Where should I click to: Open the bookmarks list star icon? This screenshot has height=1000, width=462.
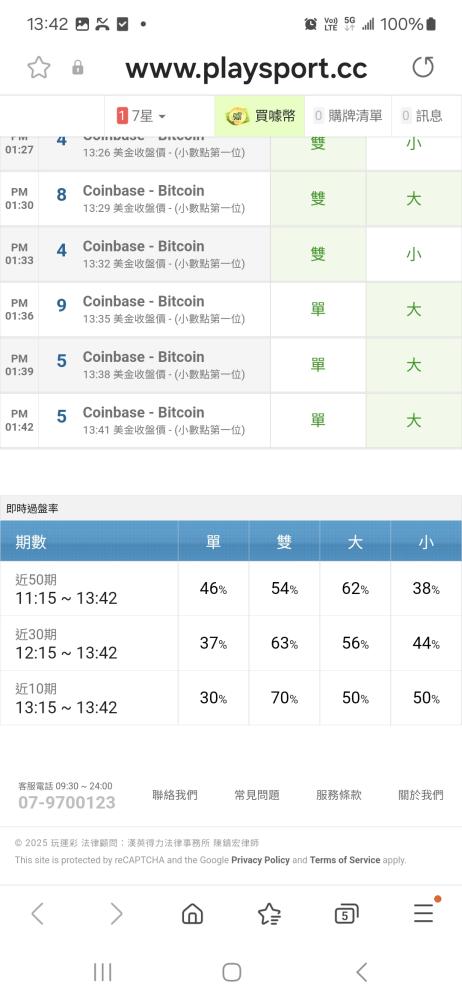pyautogui.click(x=269, y=914)
